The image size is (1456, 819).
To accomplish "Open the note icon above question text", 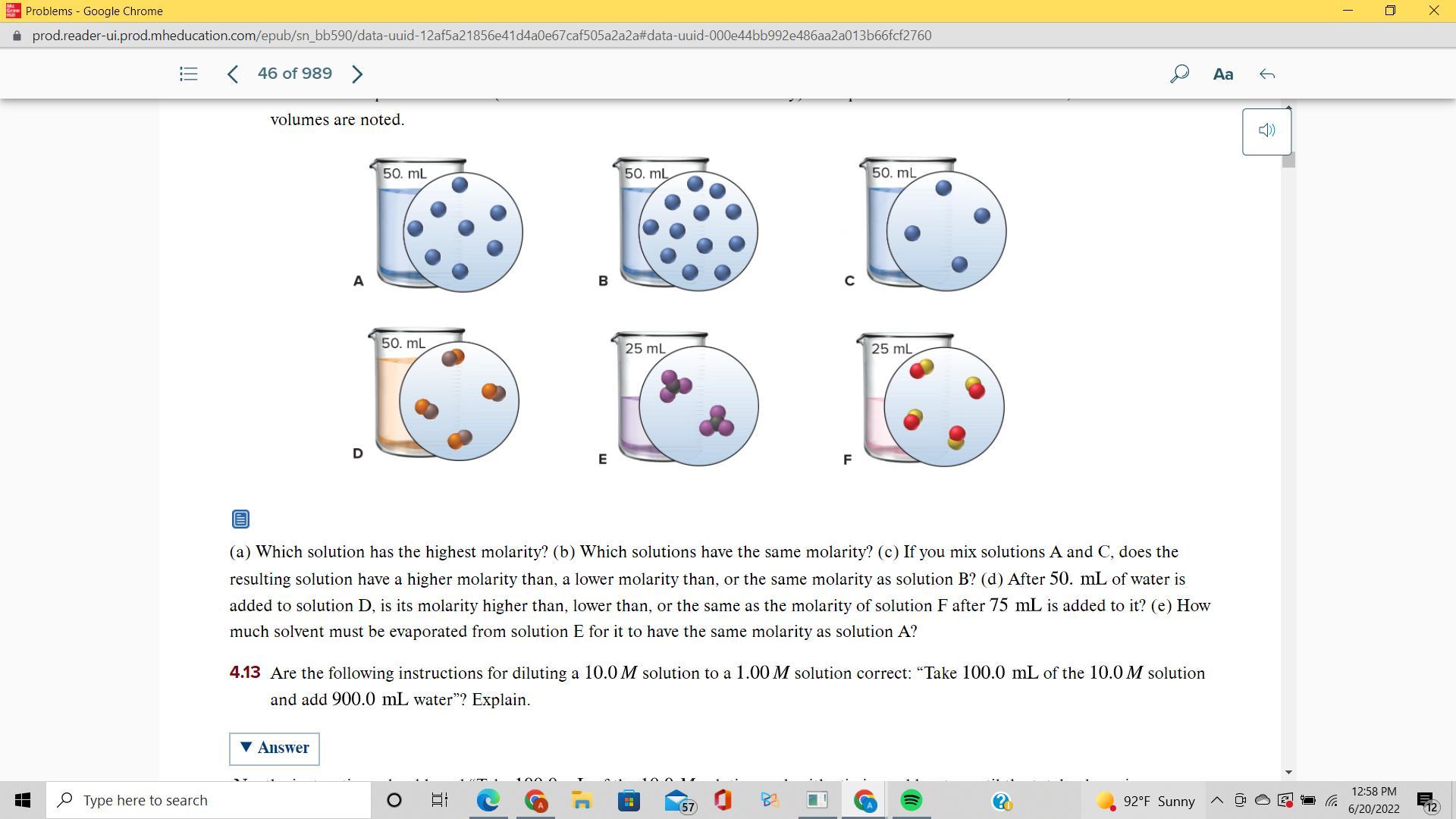I will point(240,519).
